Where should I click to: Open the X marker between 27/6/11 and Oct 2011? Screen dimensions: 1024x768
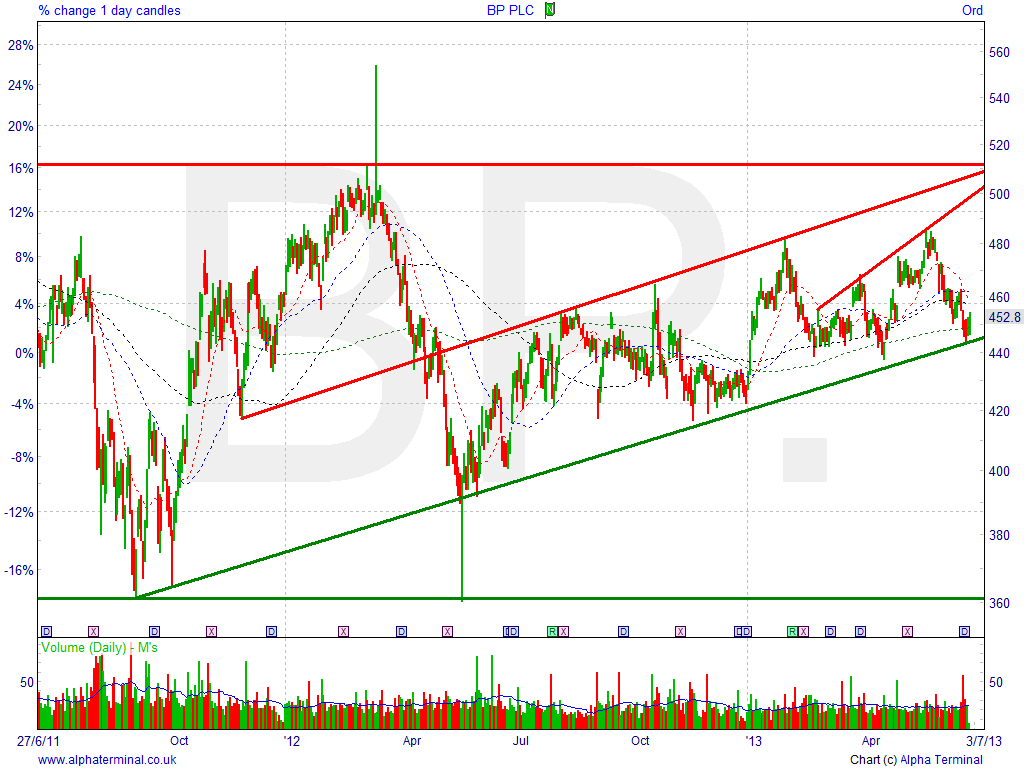pyautogui.click(x=93, y=632)
